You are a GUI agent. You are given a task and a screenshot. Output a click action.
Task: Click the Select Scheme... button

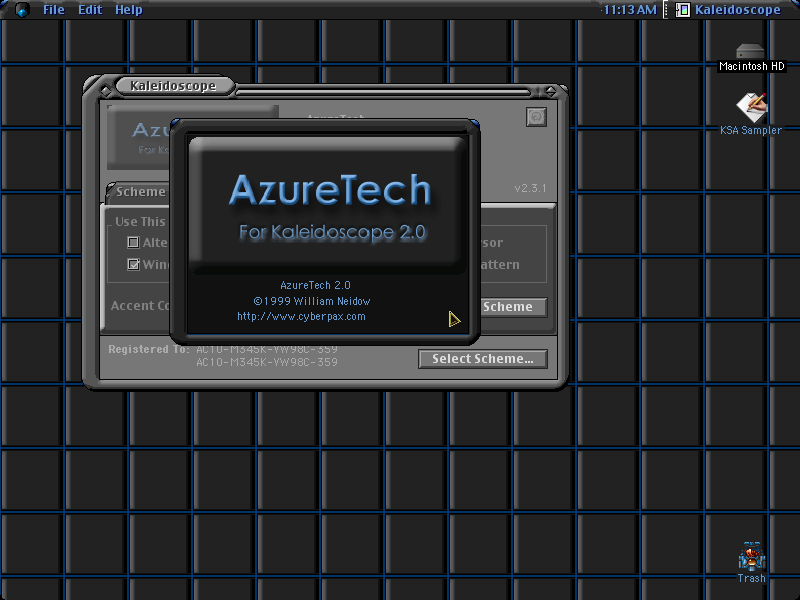[483, 359]
